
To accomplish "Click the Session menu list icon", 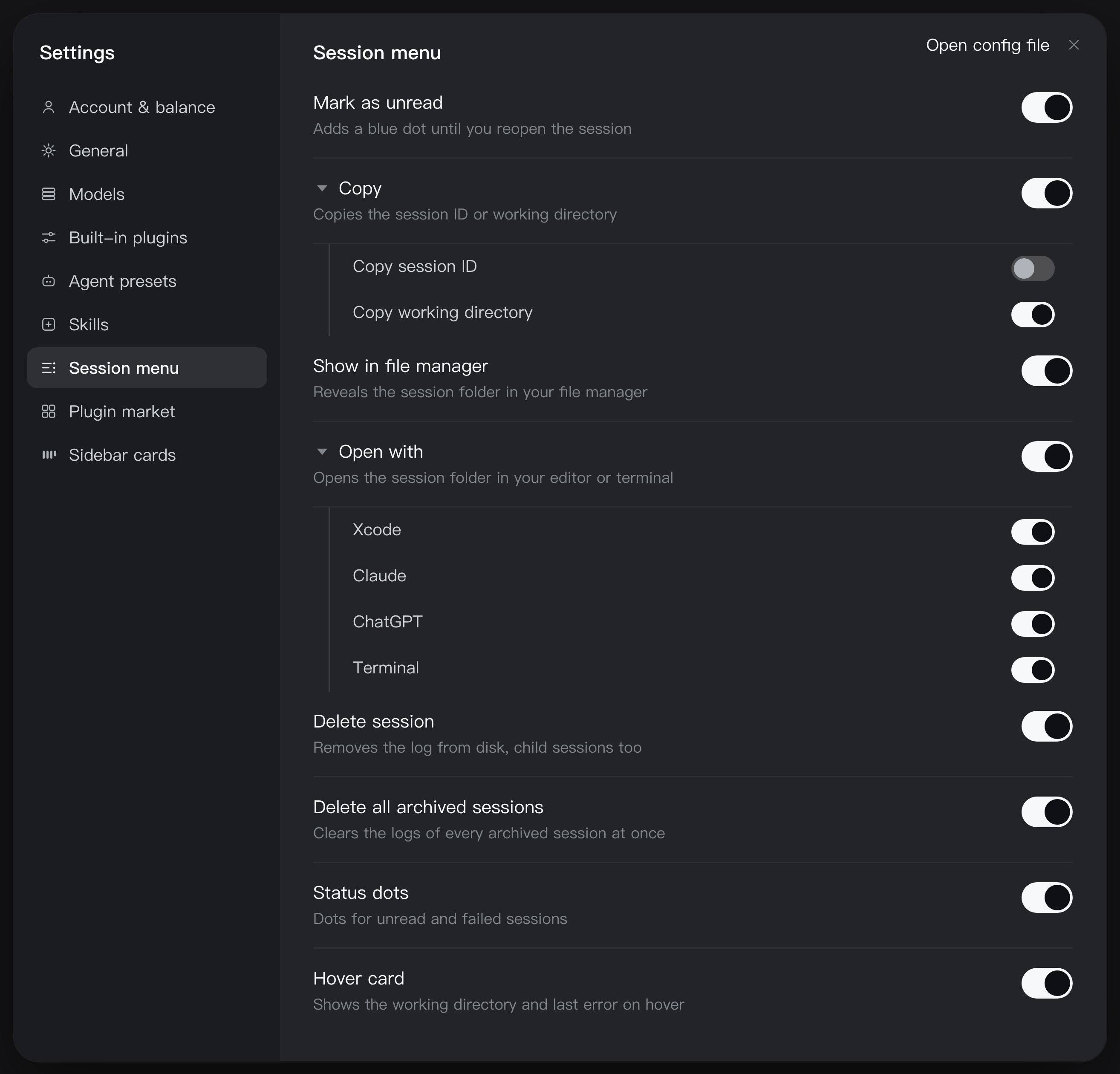I will tap(49, 367).
